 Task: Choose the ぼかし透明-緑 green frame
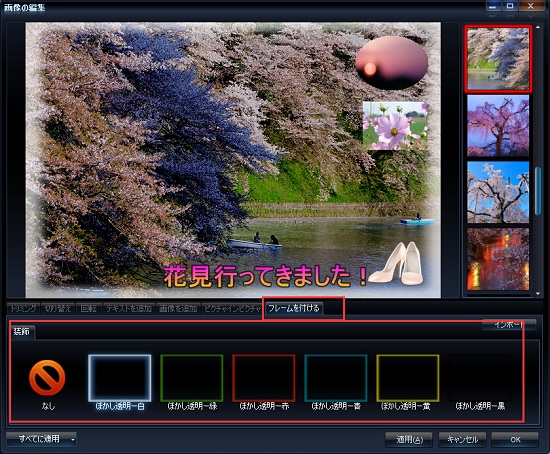[x=192, y=378]
